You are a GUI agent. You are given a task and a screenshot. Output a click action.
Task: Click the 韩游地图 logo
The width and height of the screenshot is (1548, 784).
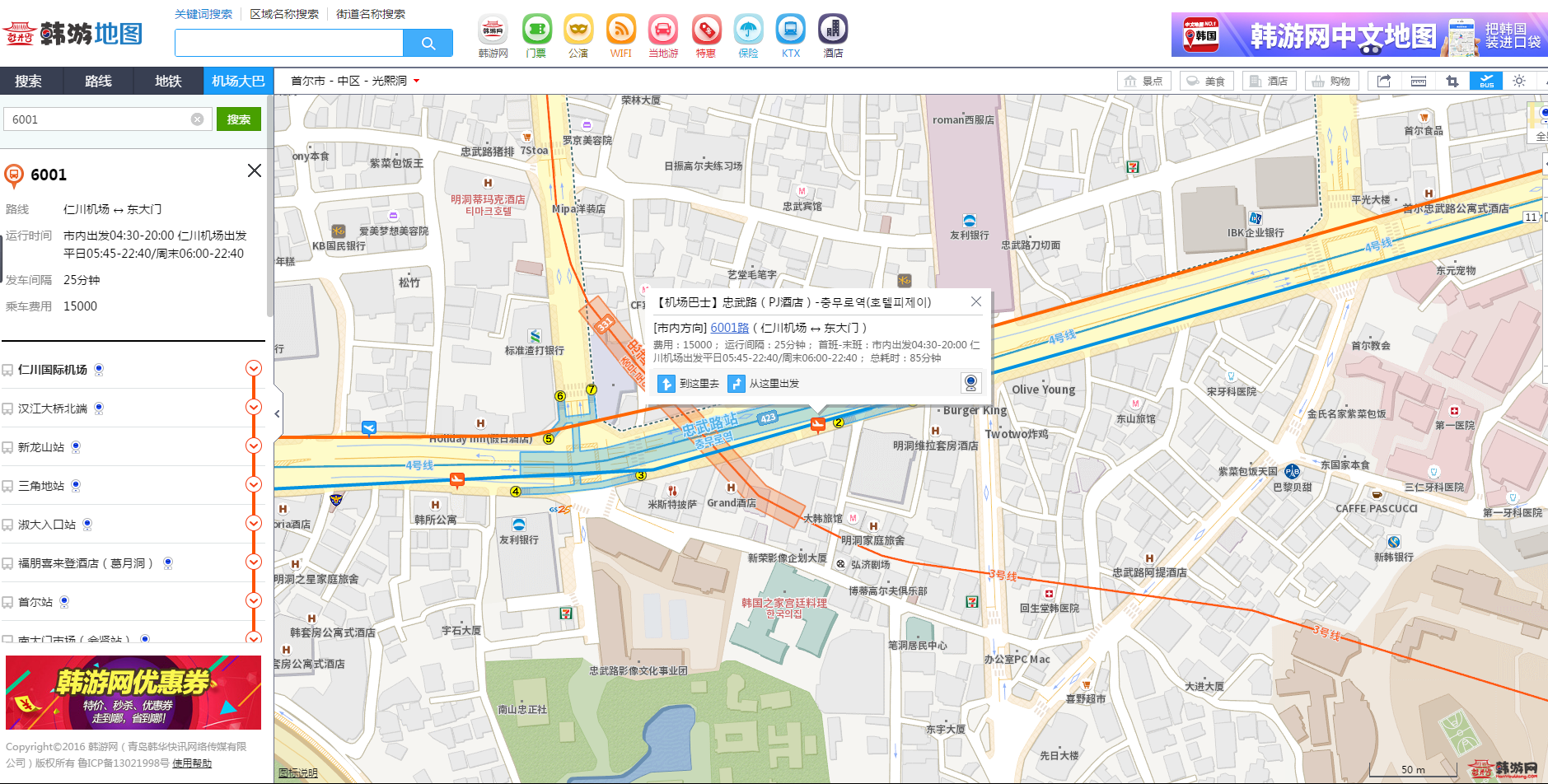[x=72, y=34]
